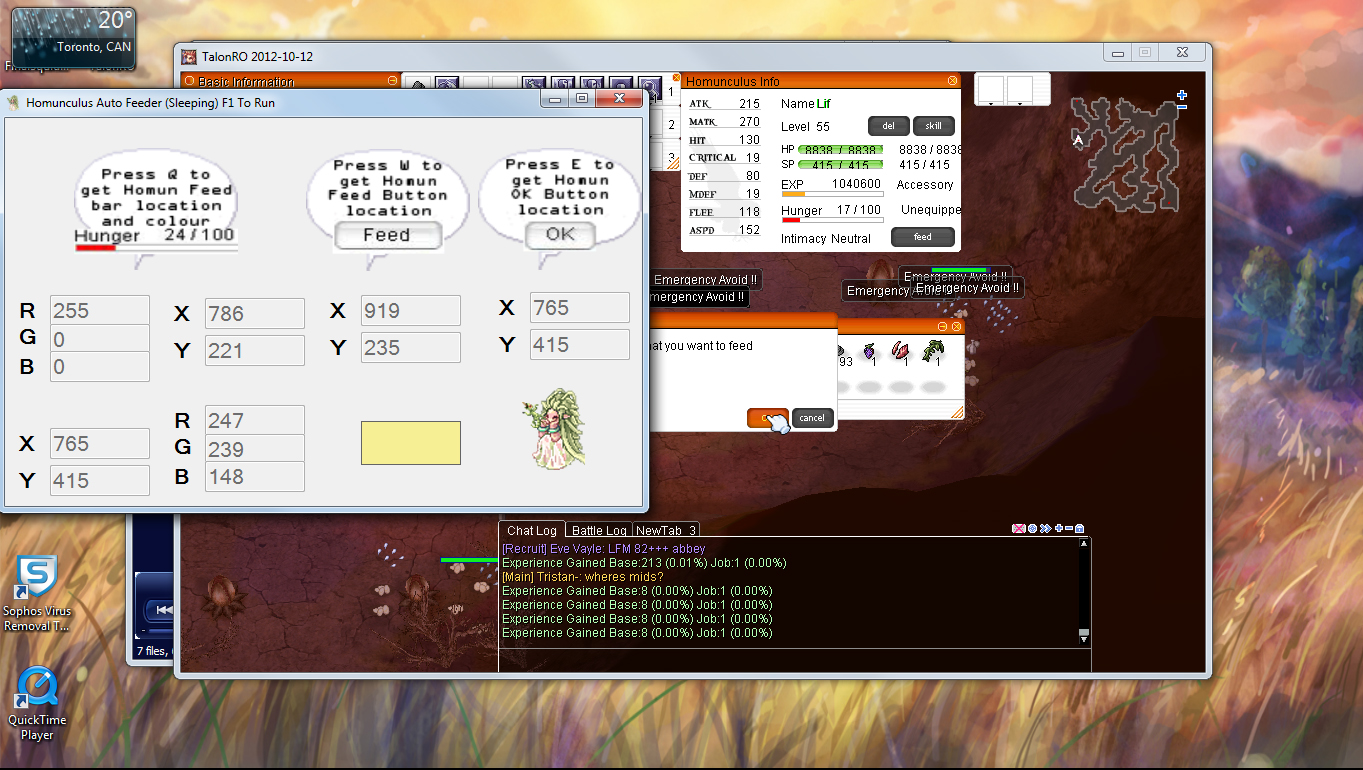Select hotkey bar row 2
This screenshot has width=1363, height=770.
(671, 125)
